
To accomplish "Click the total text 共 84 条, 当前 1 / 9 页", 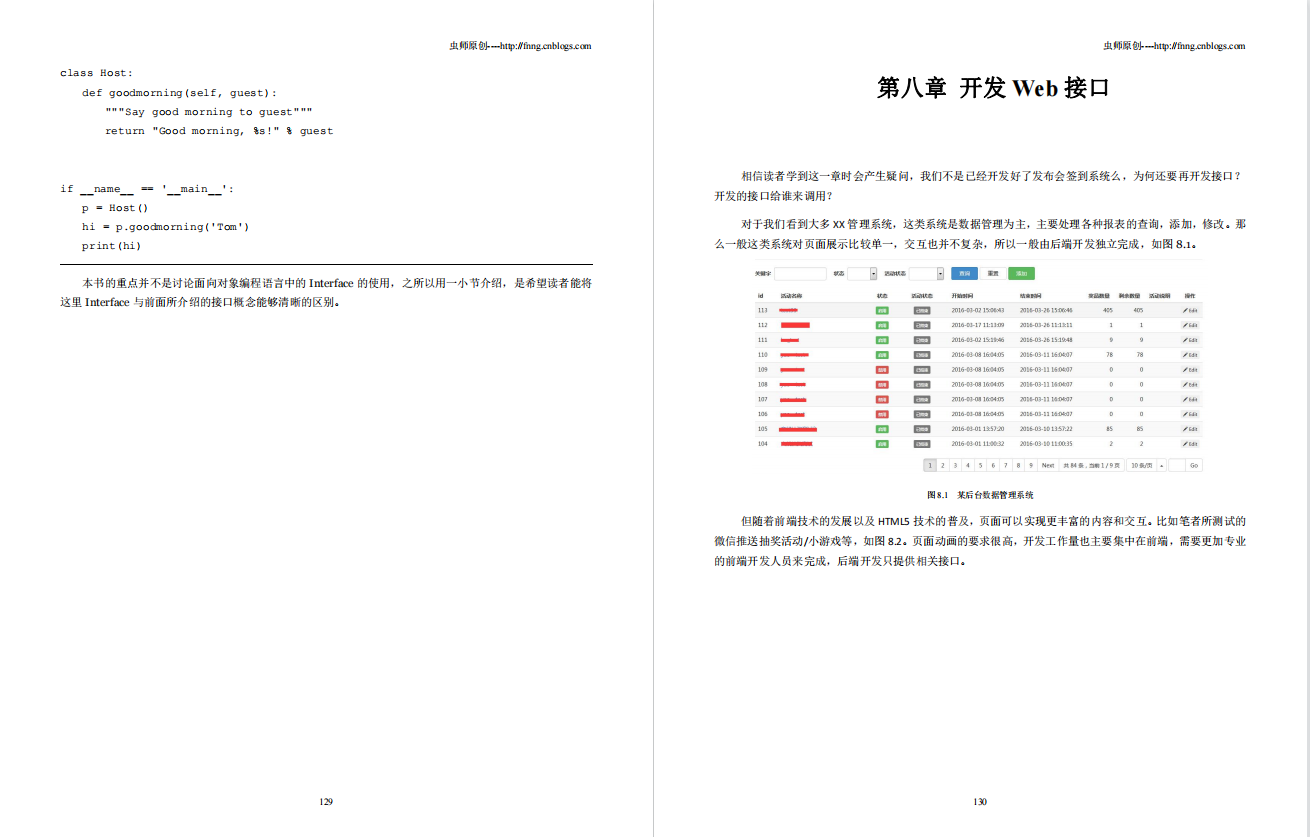I will click(1091, 465).
